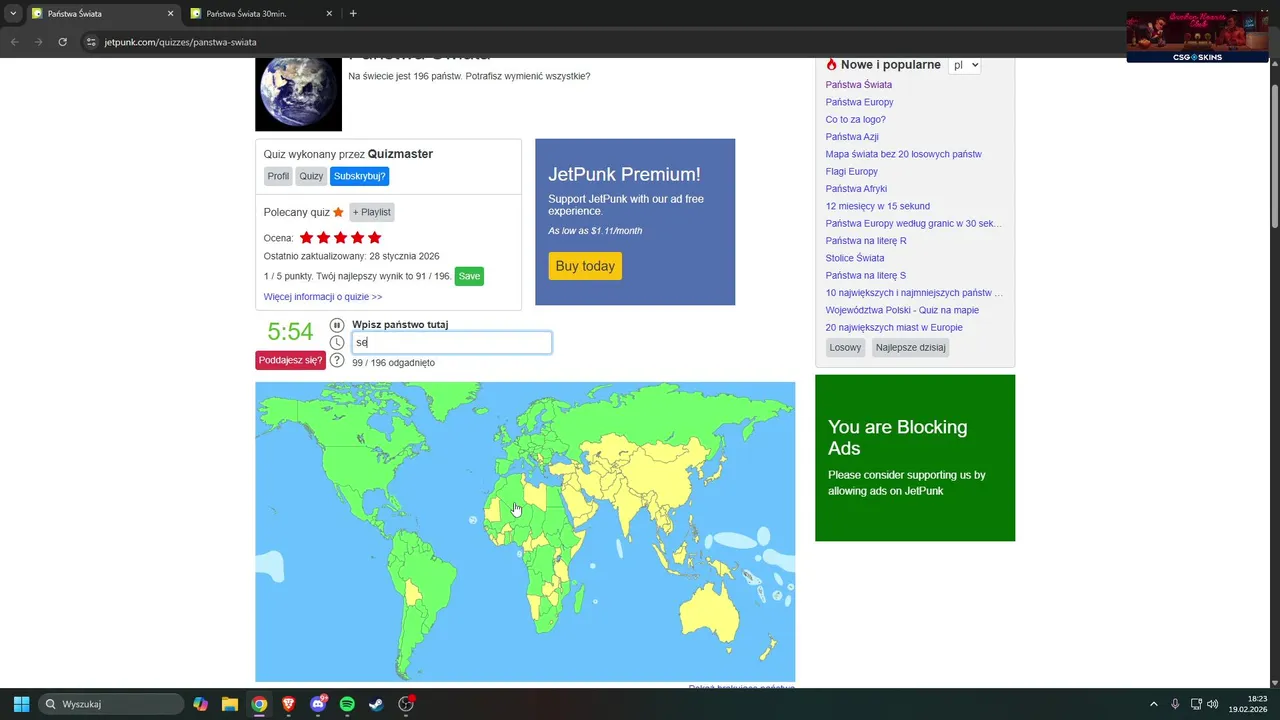Viewport: 1280px width, 720px height.
Task: Open the Państwa Afryki link
Action: click(856, 189)
